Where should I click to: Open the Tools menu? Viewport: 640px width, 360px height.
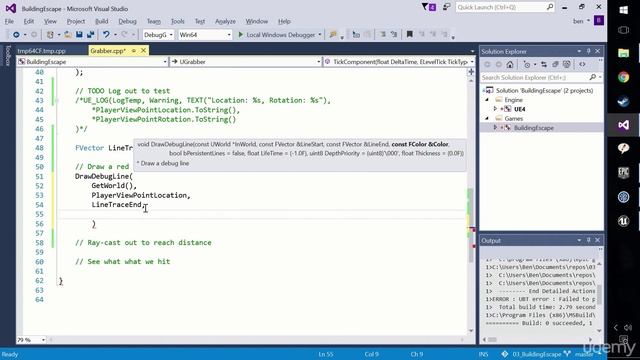[178, 21]
